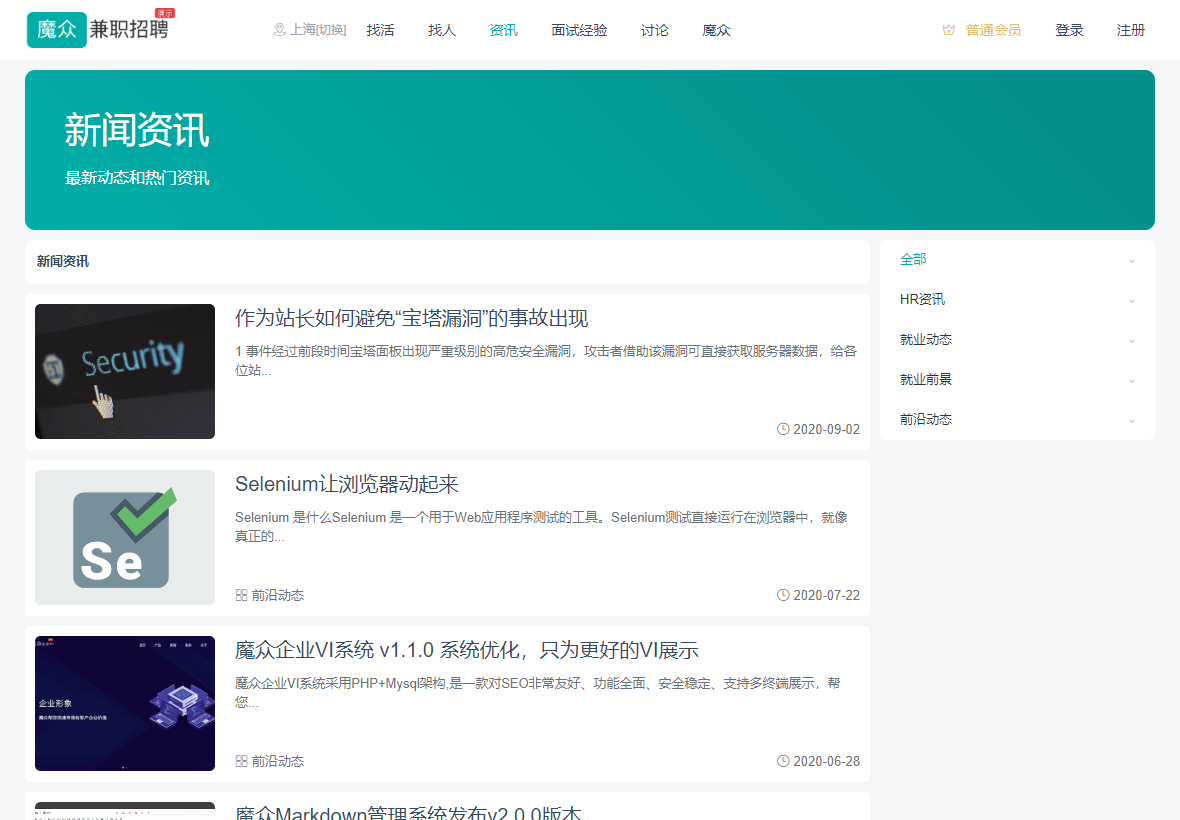Select 就业动态 category
This screenshot has height=820, width=1180.
pos(926,339)
